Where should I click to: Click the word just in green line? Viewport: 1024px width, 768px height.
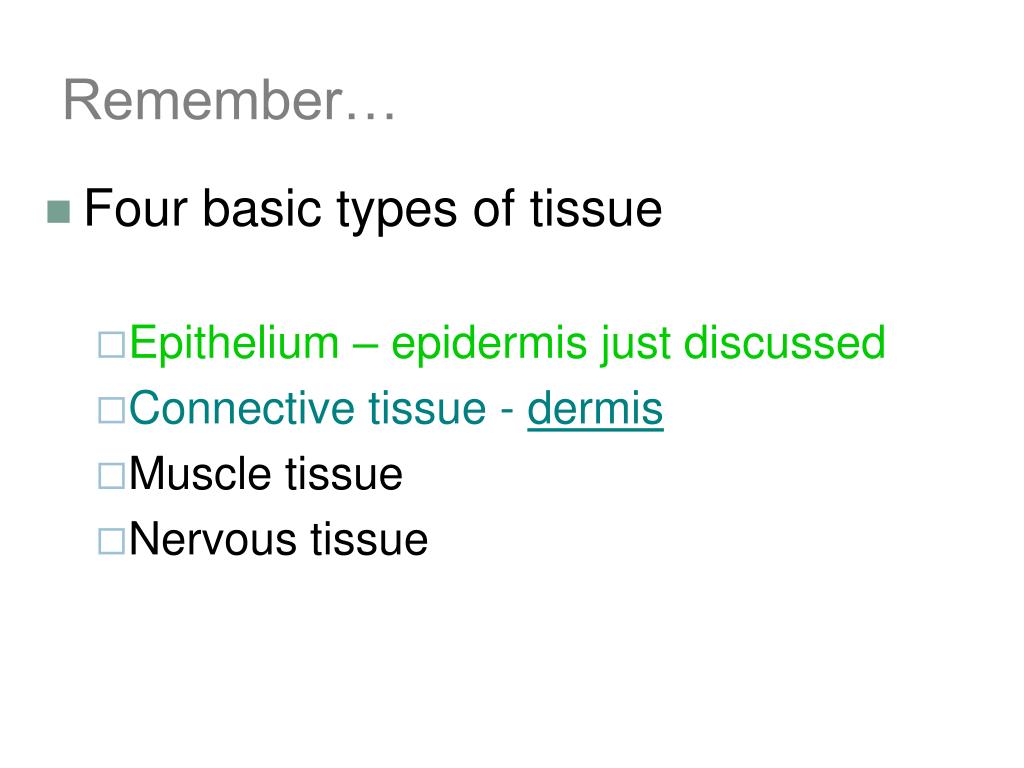coord(635,345)
